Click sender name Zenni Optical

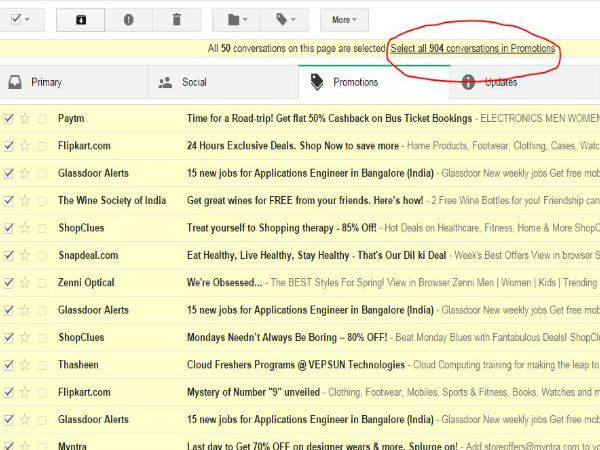[x=86, y=283]
